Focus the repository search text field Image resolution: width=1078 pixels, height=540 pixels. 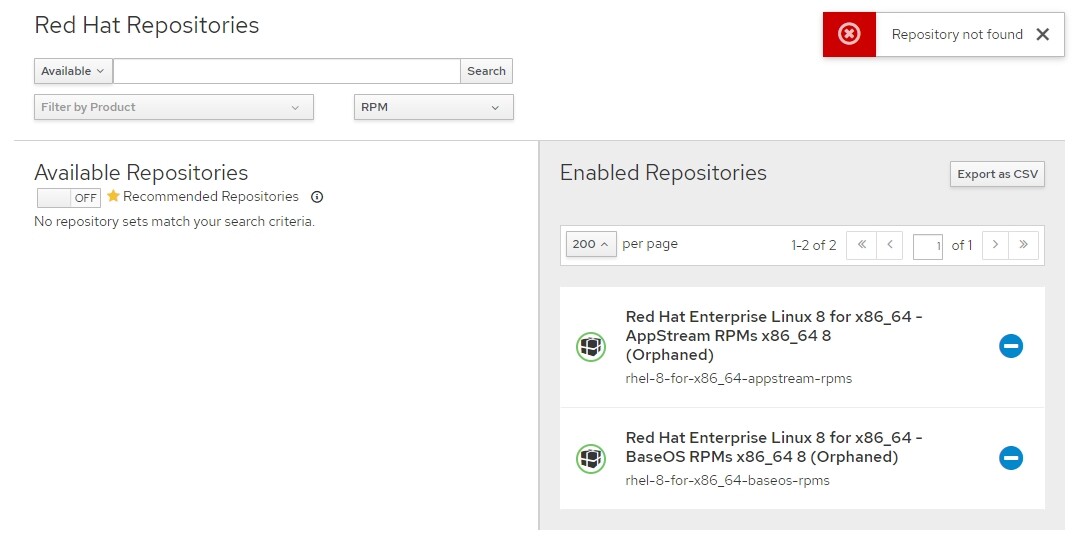287,71
